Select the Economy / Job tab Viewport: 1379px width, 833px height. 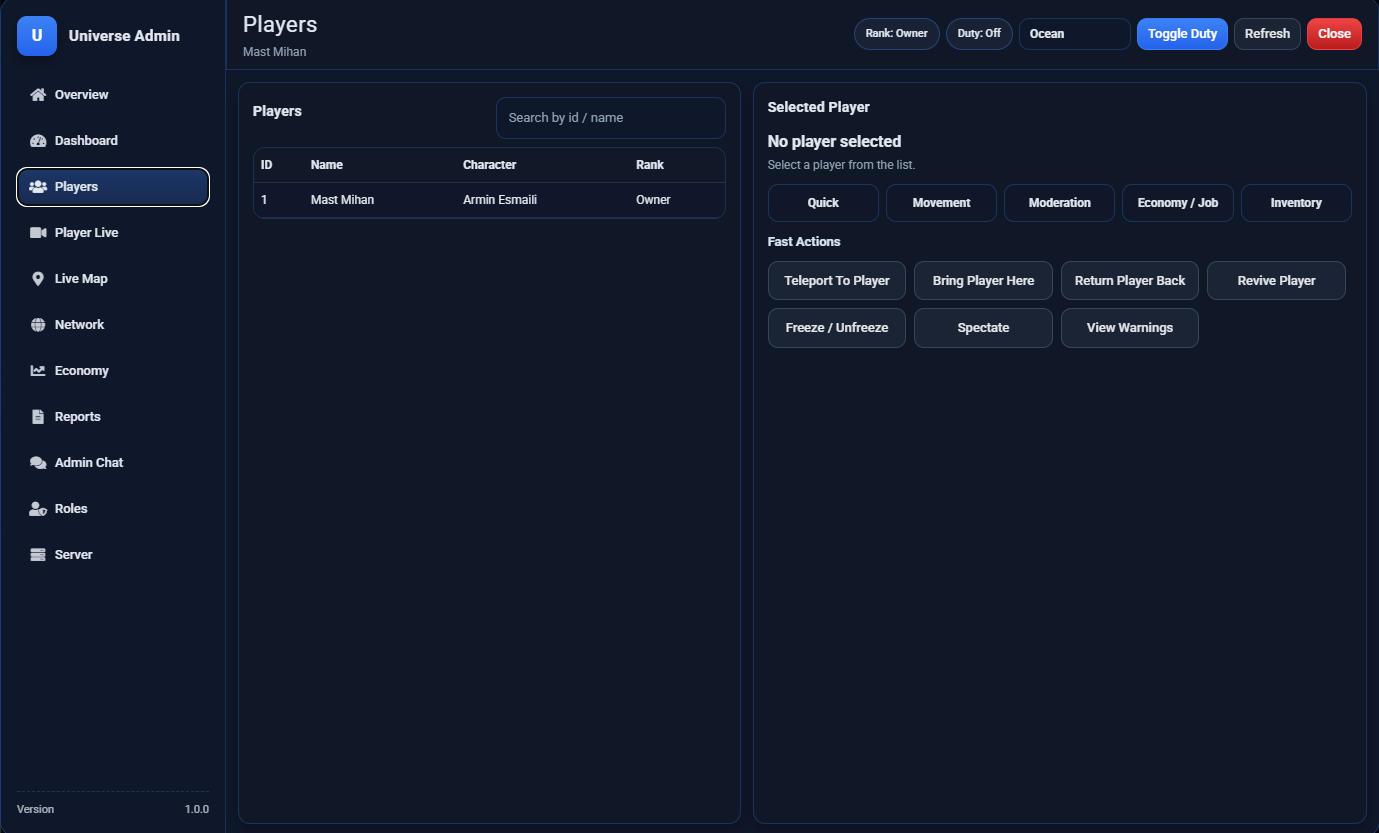[x=1178, y=203]
